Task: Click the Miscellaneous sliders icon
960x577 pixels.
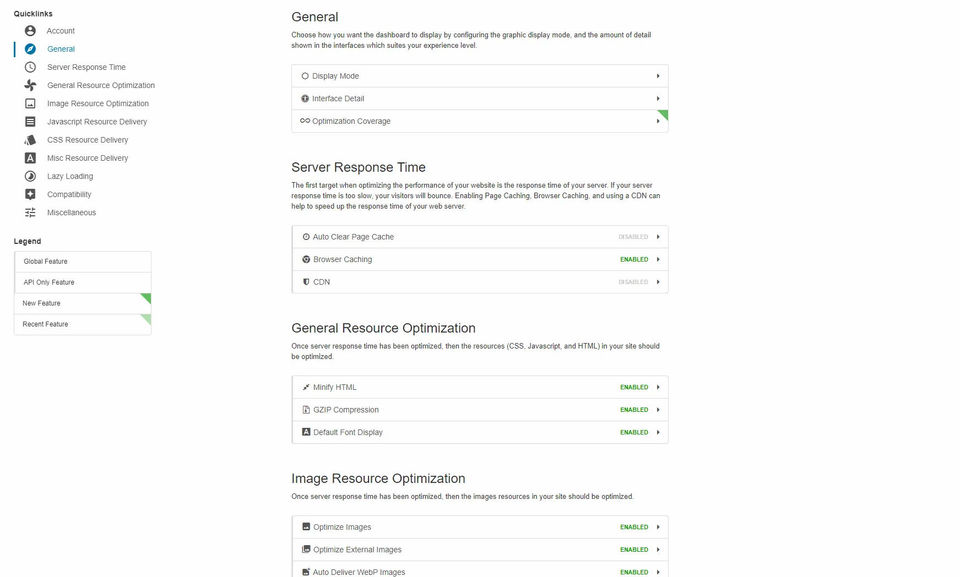Action: click(30, 212)
